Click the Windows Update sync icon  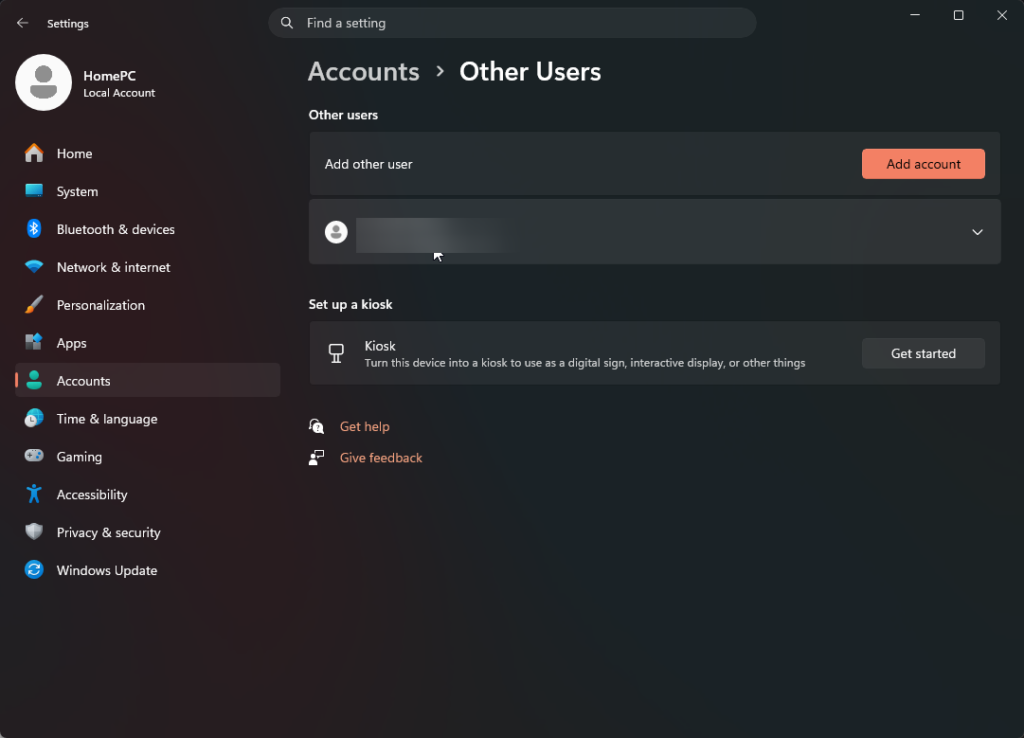(34, 570)
